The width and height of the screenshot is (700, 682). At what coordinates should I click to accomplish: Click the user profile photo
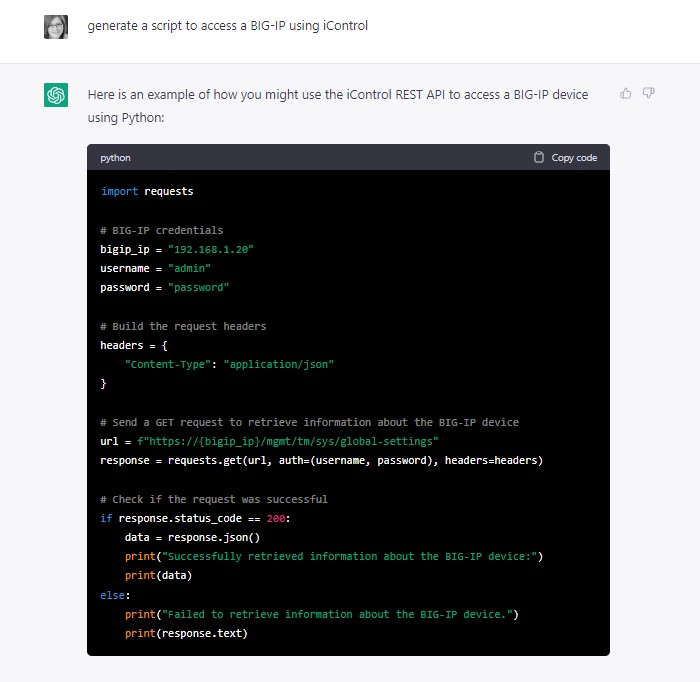pyautogui.click(x=56, y=27)
